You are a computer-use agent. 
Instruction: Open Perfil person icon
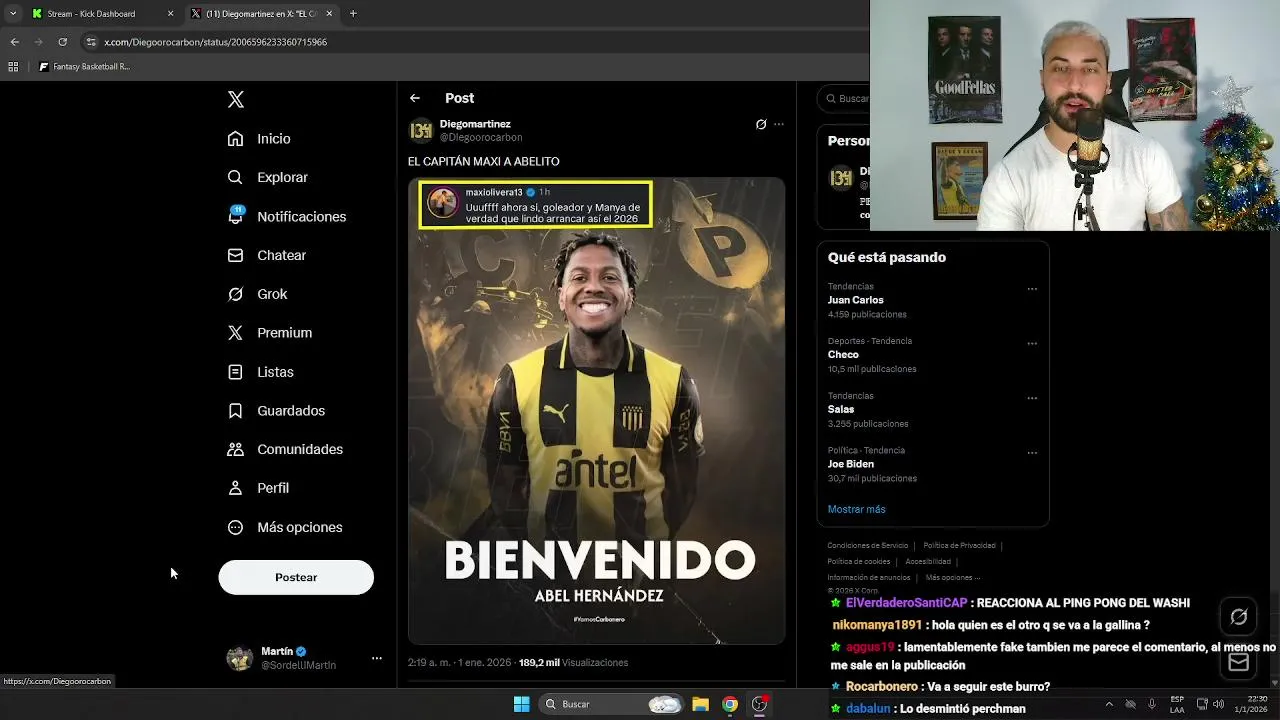click(235, 488)
